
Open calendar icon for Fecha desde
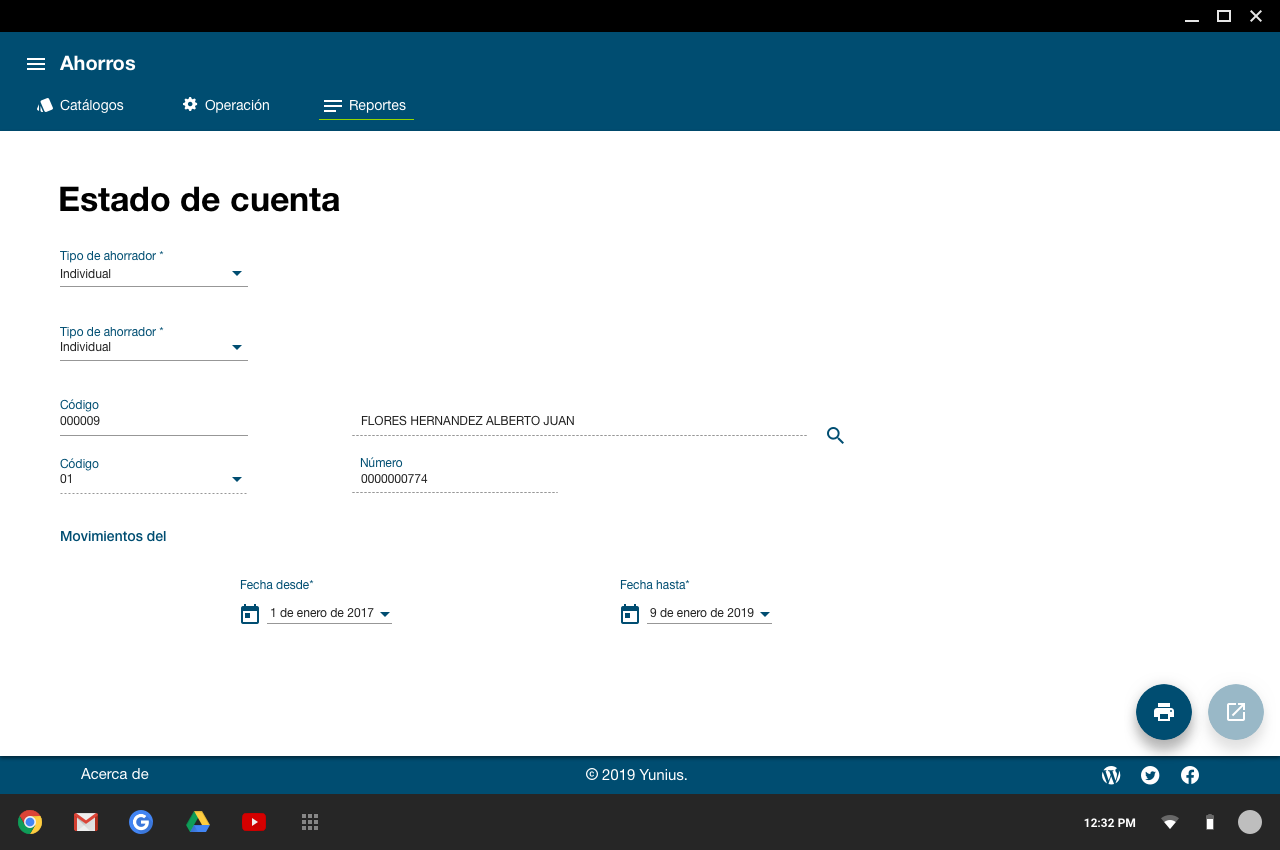(x=250, y=614)
